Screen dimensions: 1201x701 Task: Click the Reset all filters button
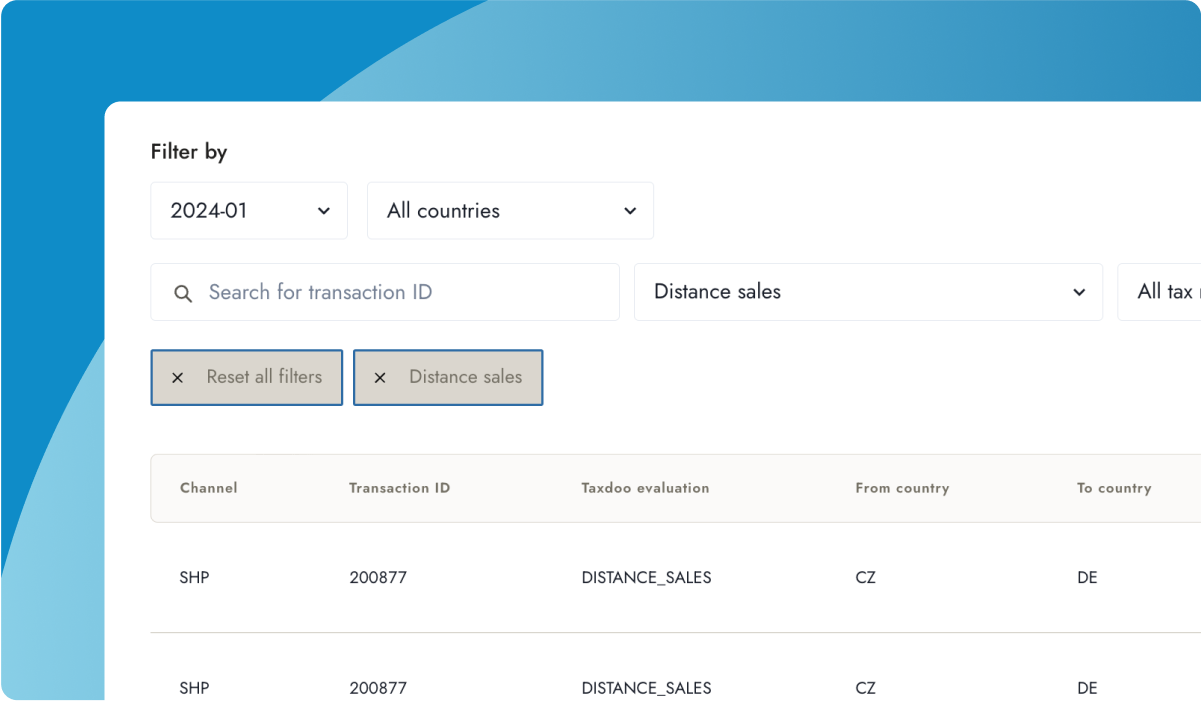pos(247,377)
